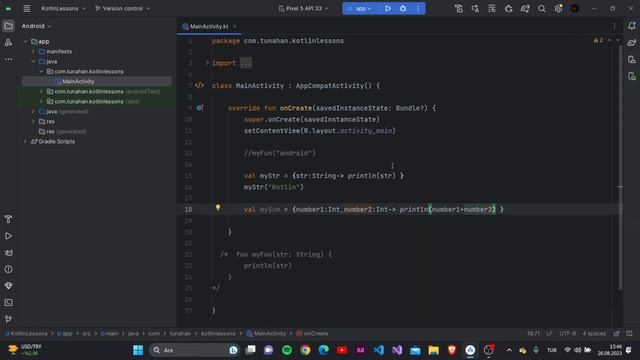Select the Pixel 5 API 33 device dropdown
Viewport: 640px width, 360px height.
(303, 9)
